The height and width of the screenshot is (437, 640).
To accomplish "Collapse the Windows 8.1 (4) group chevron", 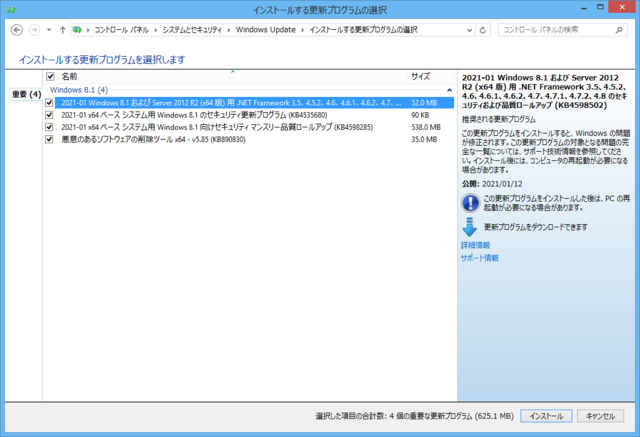I will 449,90.
